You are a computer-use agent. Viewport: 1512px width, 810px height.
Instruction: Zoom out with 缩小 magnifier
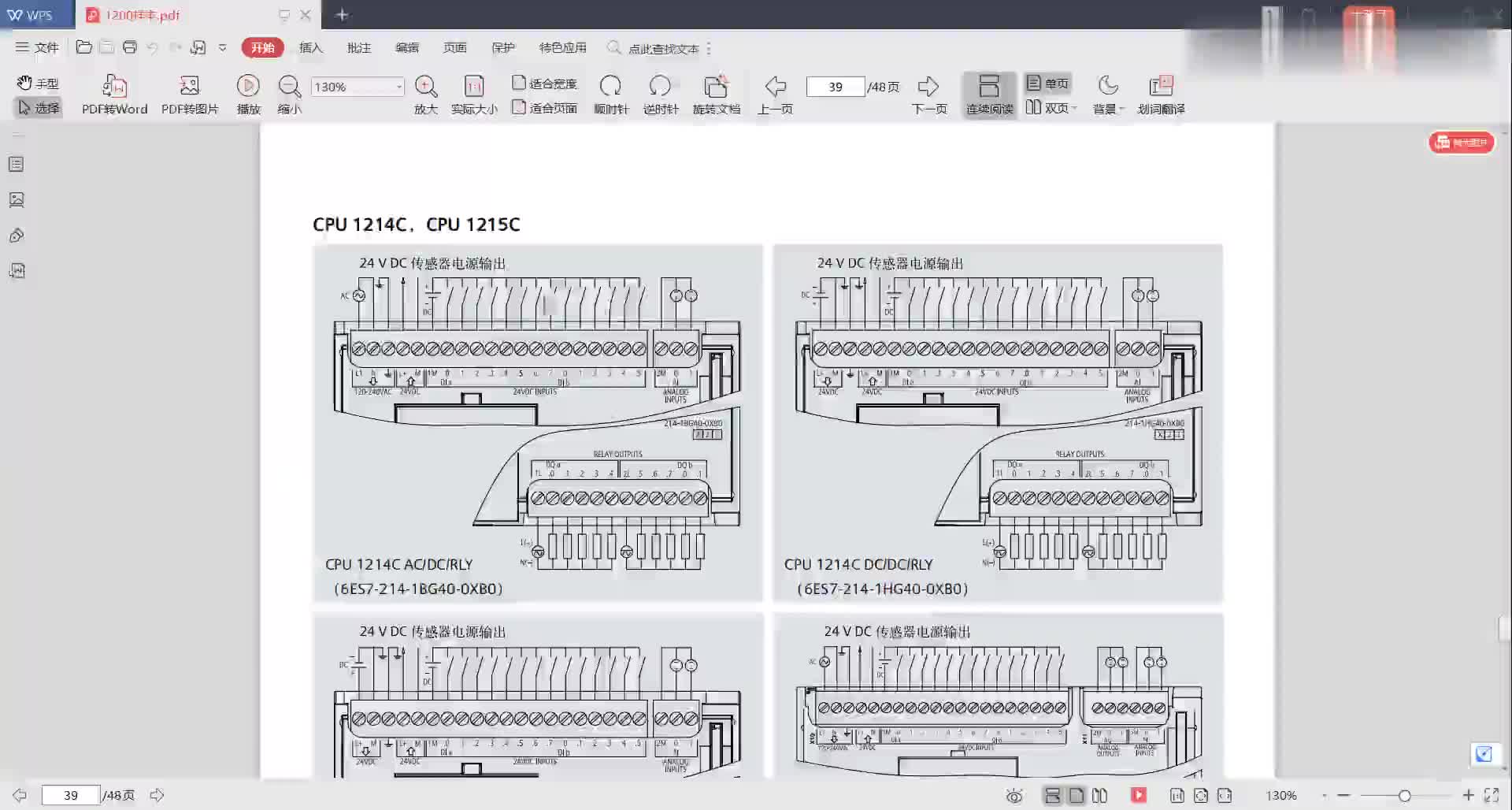click(289, 95)
